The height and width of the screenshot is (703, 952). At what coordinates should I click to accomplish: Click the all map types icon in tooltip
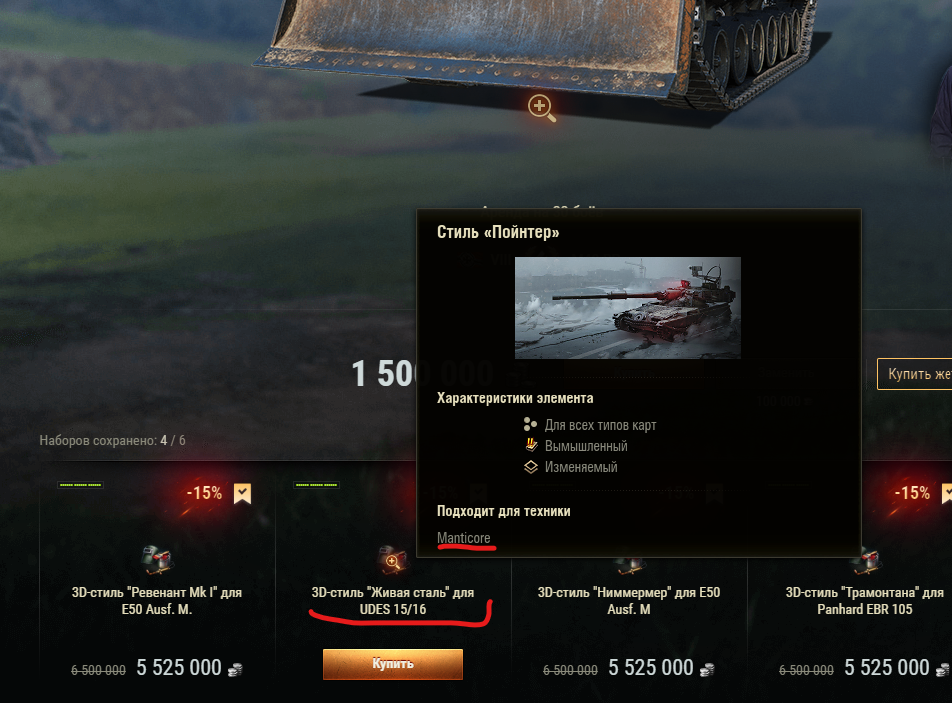coord(530,424)
